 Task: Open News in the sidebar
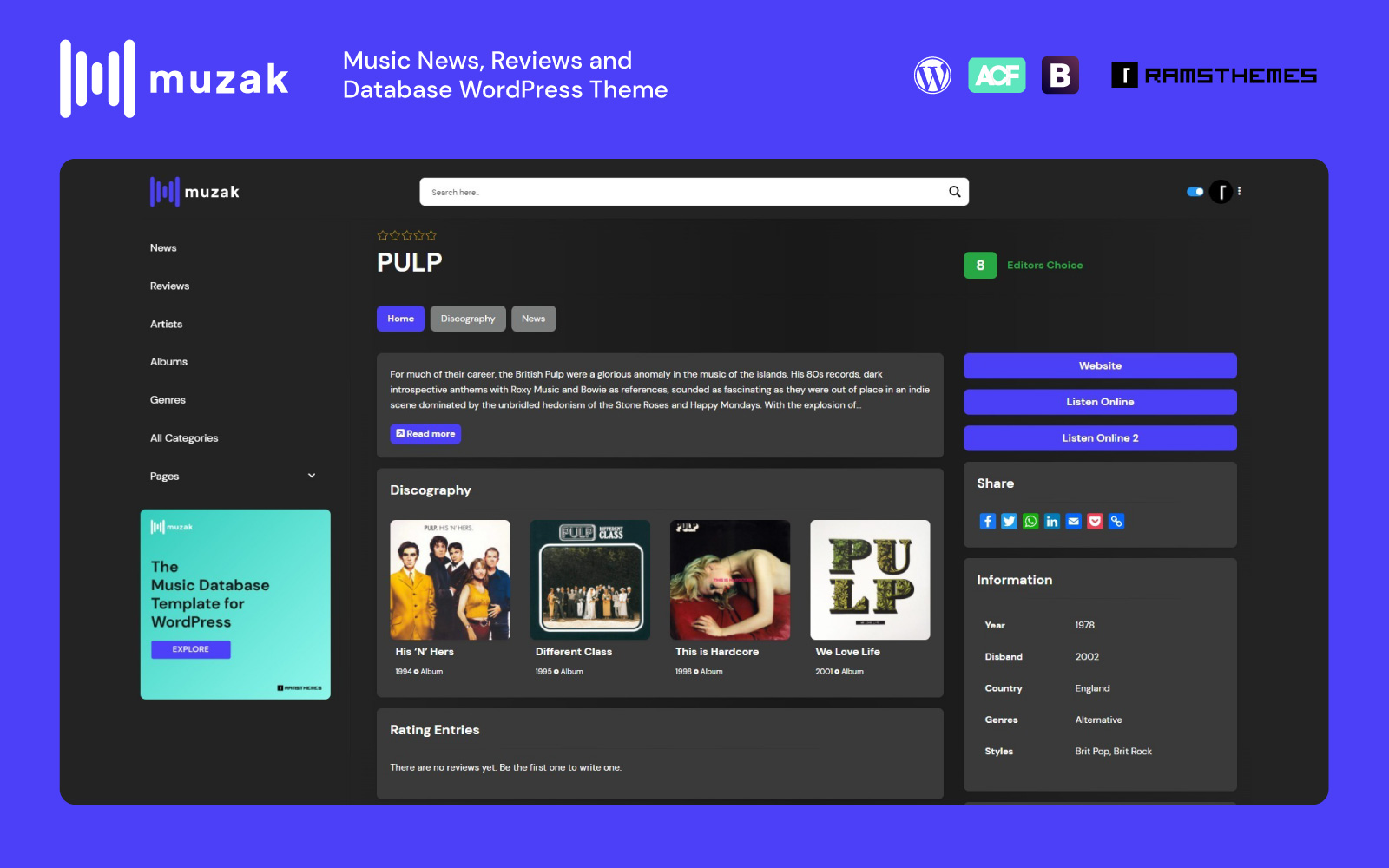coord(163,248)
